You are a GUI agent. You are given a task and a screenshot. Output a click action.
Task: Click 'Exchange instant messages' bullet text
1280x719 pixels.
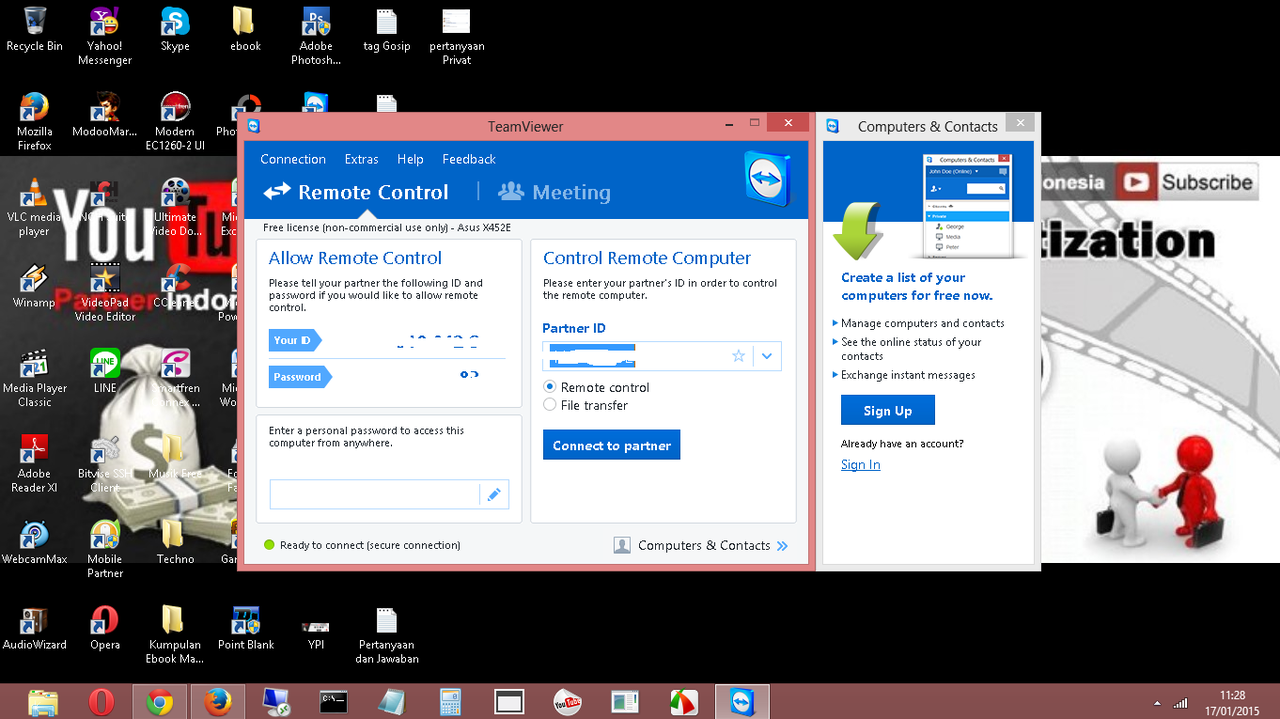point(908,375)
